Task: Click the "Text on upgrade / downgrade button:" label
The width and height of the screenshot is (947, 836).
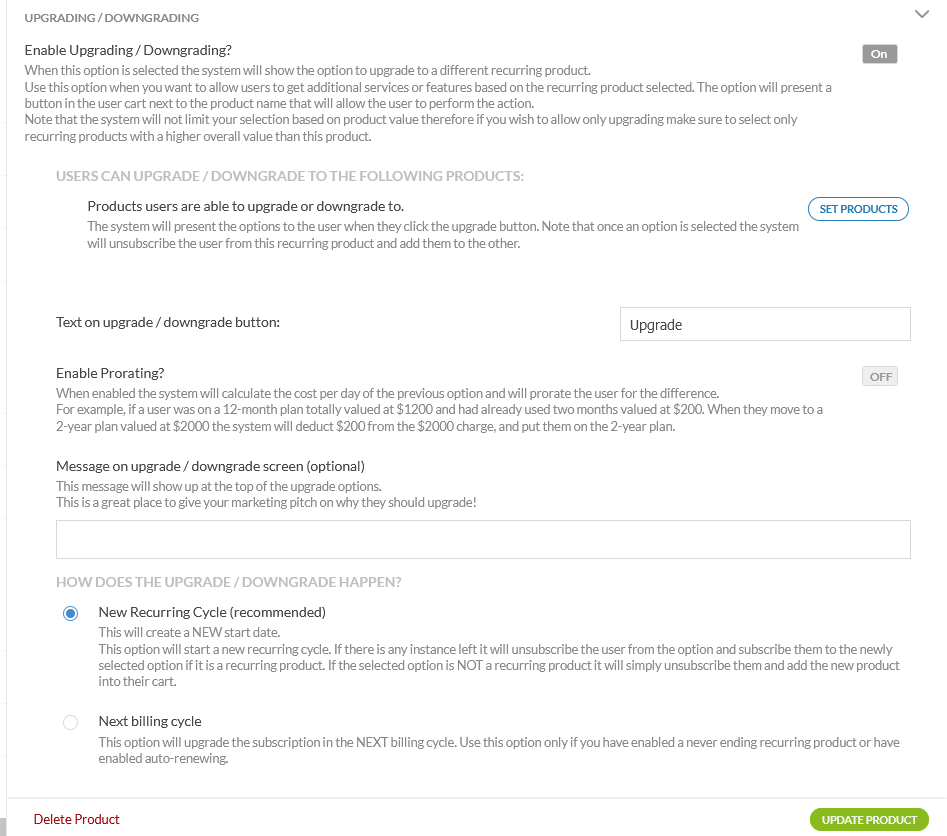Action: pyautogui.click(x=168, y=322)
